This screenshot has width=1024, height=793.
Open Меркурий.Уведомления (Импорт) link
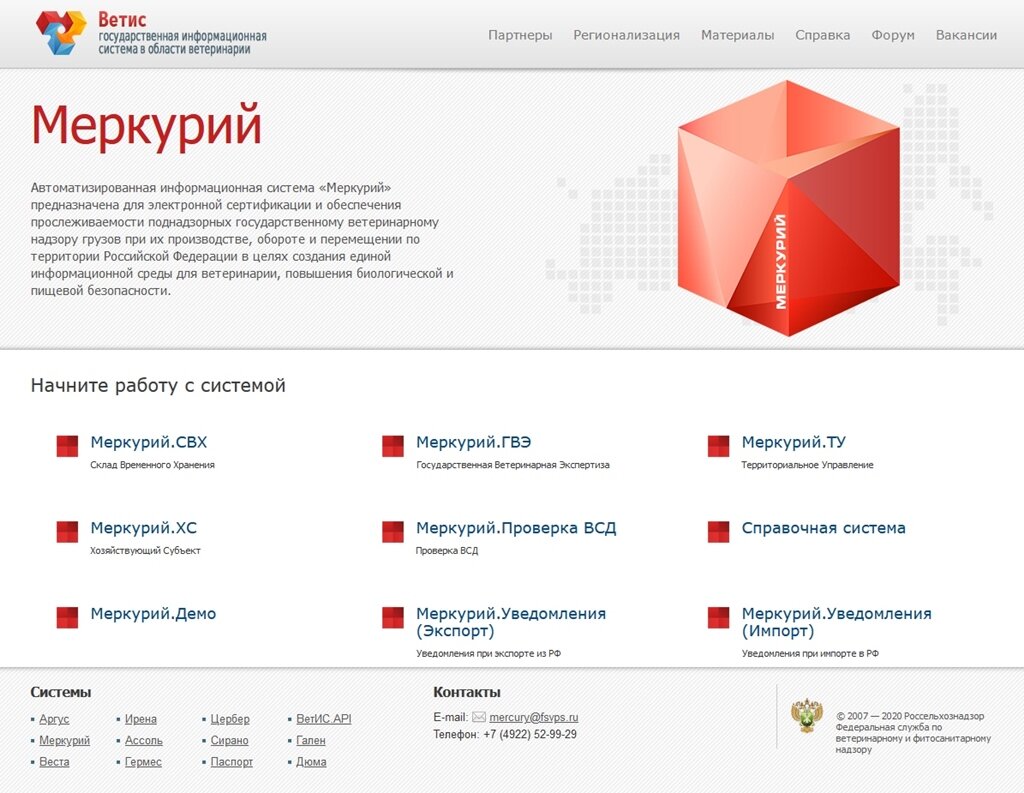(837, 622)
